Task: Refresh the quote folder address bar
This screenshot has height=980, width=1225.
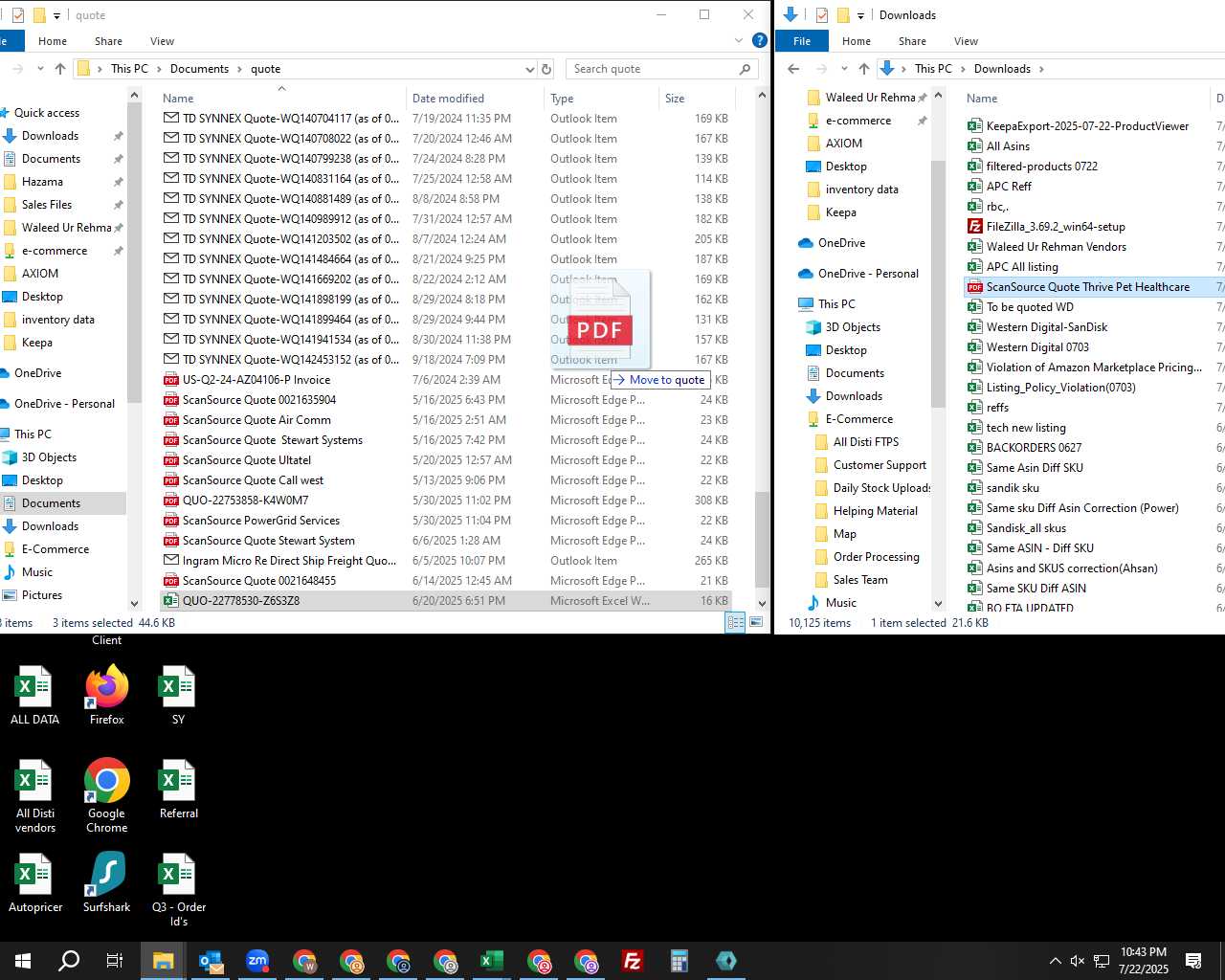Action: 546,69
